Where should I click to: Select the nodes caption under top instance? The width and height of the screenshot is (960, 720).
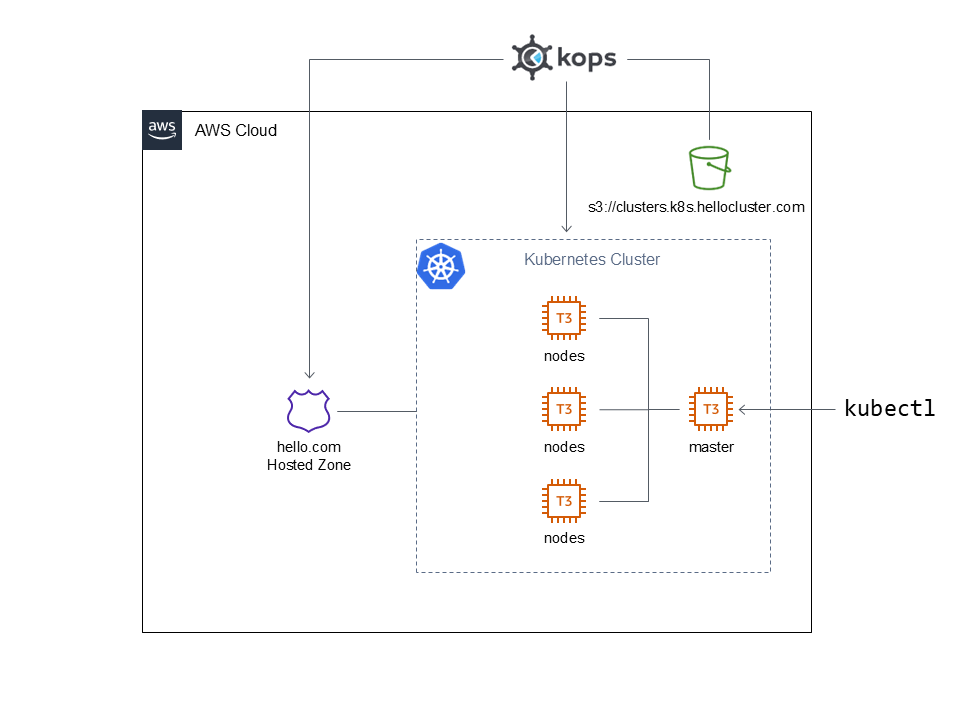coord(564,356)
